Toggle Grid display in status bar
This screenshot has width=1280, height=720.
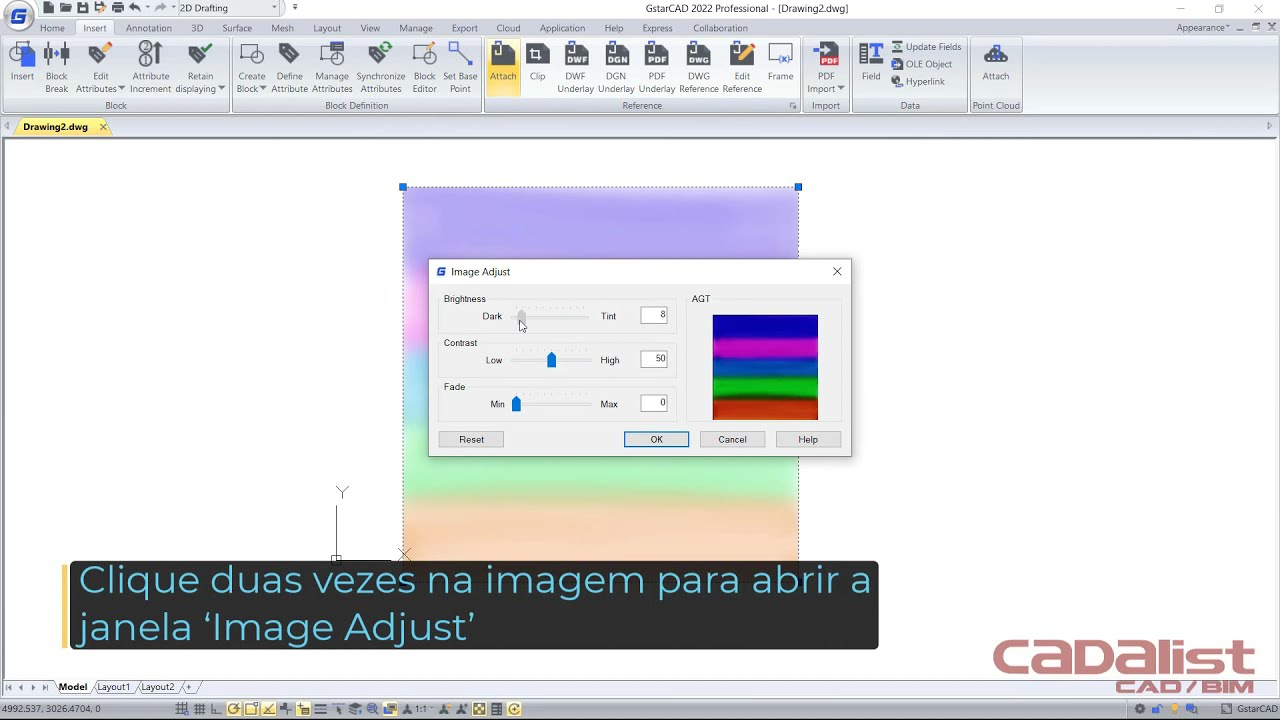click(x=200, y=710)
